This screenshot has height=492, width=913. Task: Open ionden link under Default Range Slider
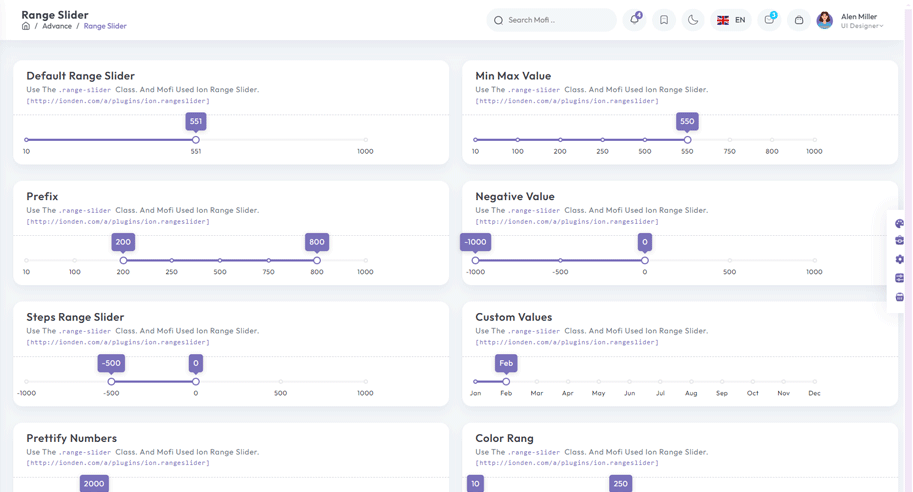pyautogui.click(x=118, y=101)
